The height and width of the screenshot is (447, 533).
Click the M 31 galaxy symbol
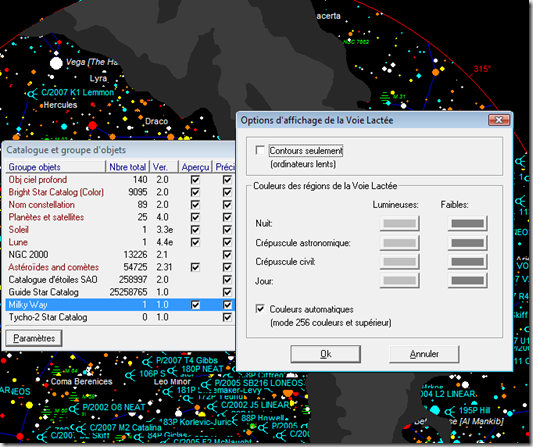click(385, 98)
